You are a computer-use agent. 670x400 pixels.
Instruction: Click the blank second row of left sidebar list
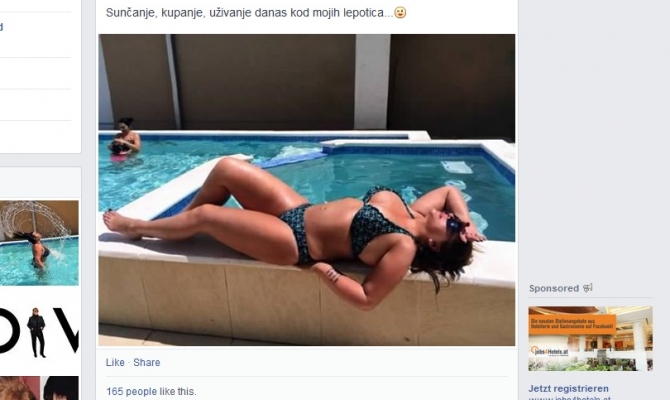[x=35, y=73]
